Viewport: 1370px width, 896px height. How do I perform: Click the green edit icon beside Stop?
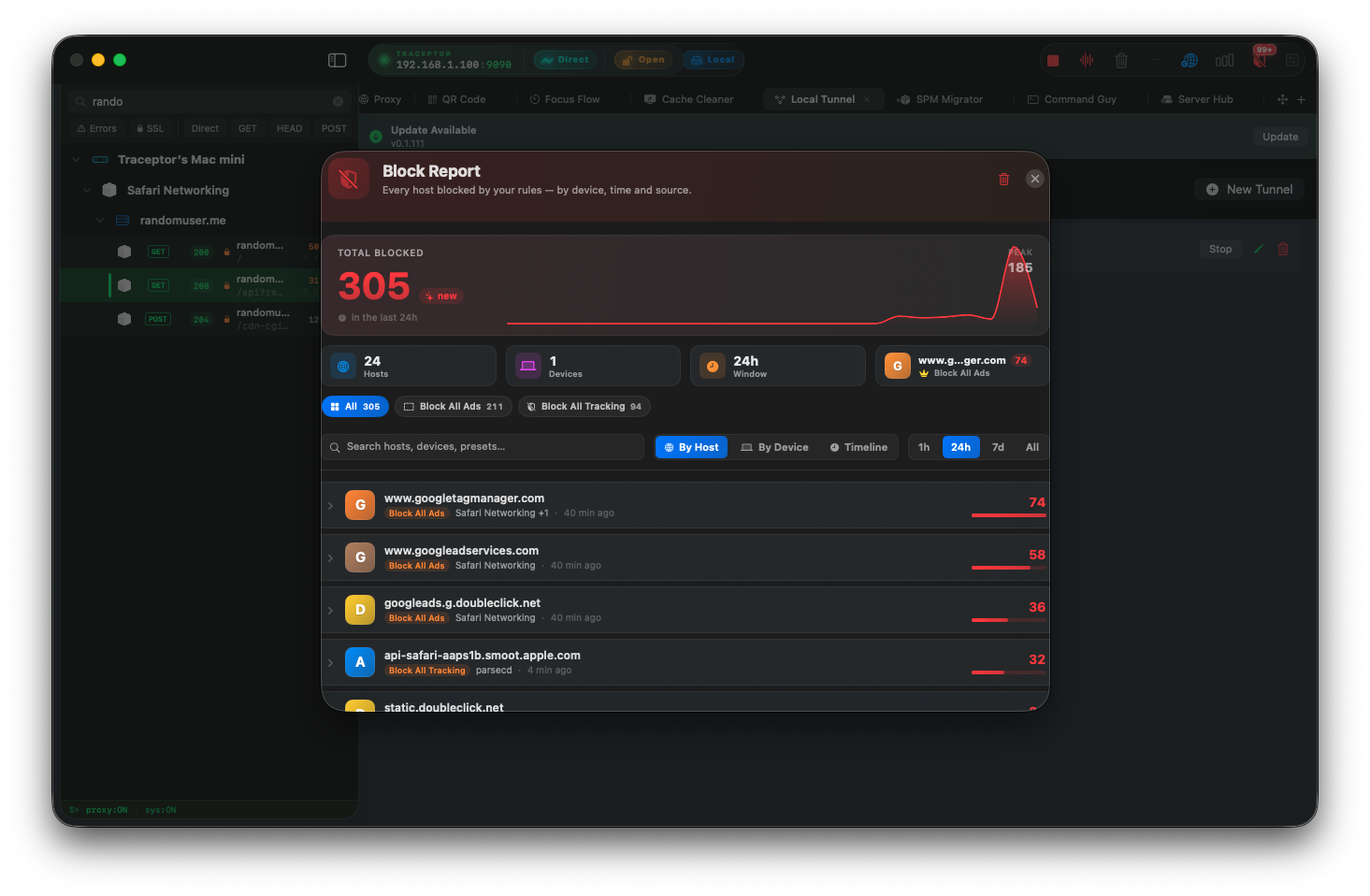(1259, 249)
